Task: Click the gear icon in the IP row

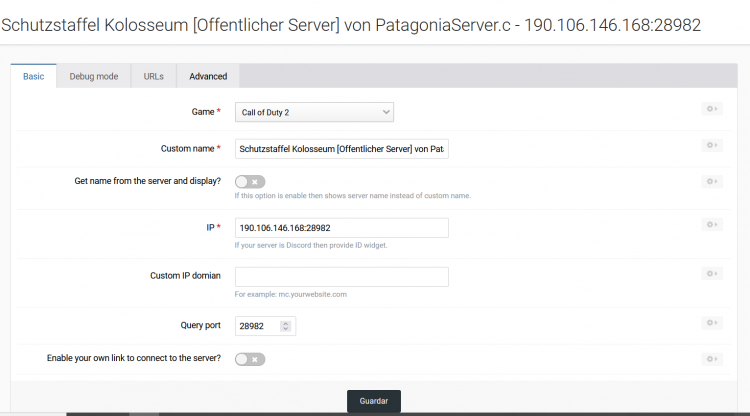Action: (711, 224)
